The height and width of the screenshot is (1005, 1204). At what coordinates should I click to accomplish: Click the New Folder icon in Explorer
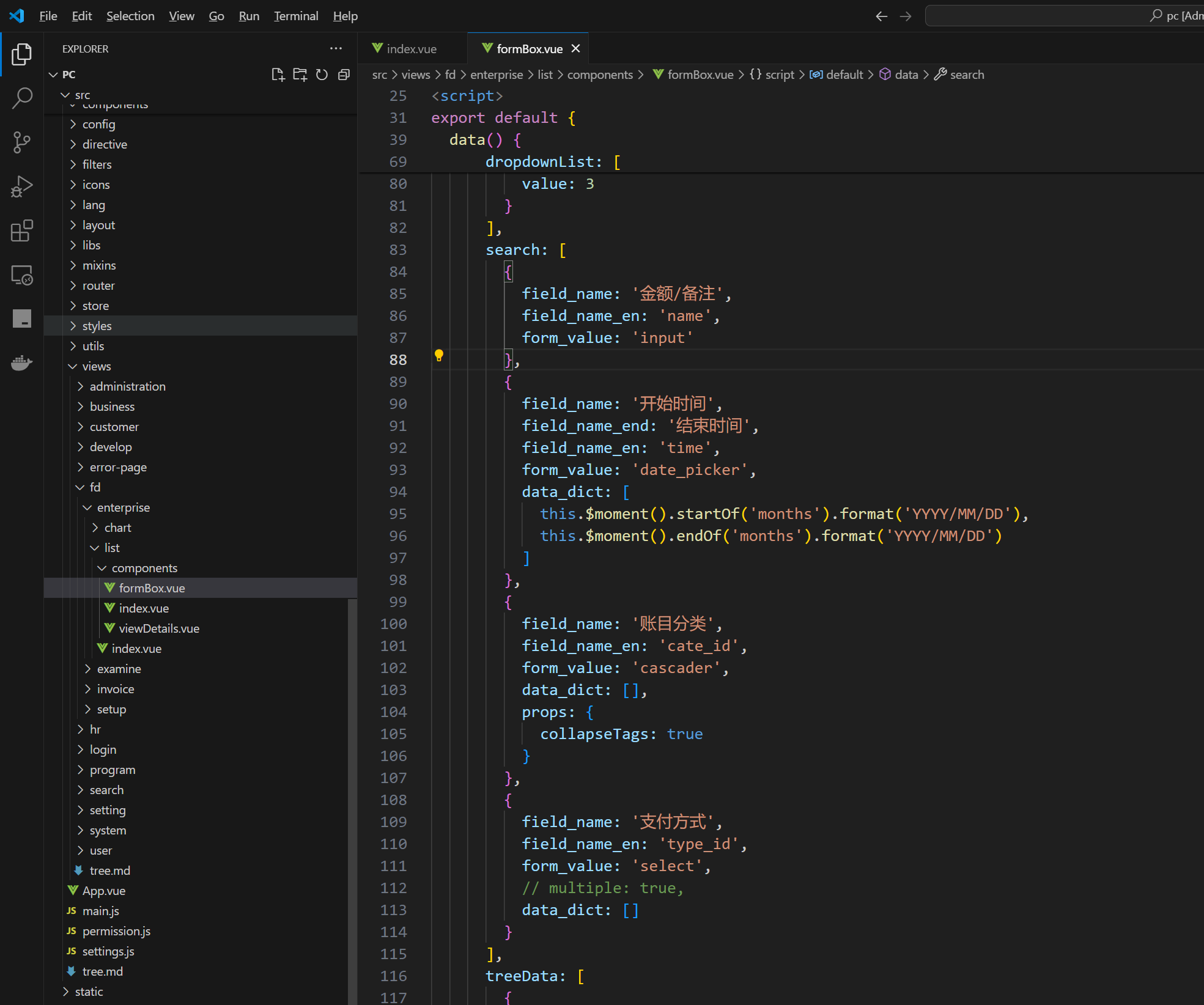[x=300, y=75]
